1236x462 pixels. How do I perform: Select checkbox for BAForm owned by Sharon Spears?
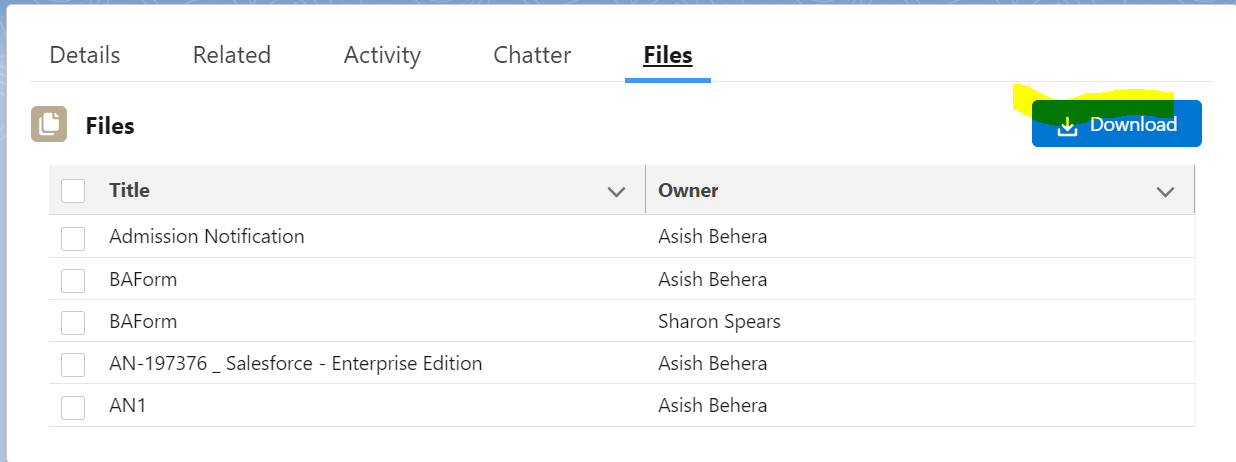pyautogui.click(x=73, y=322)
